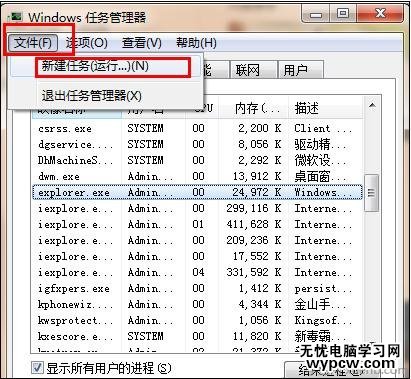Sort by the 描述 column header
411x379 pixels.
(x=325, y=108)
